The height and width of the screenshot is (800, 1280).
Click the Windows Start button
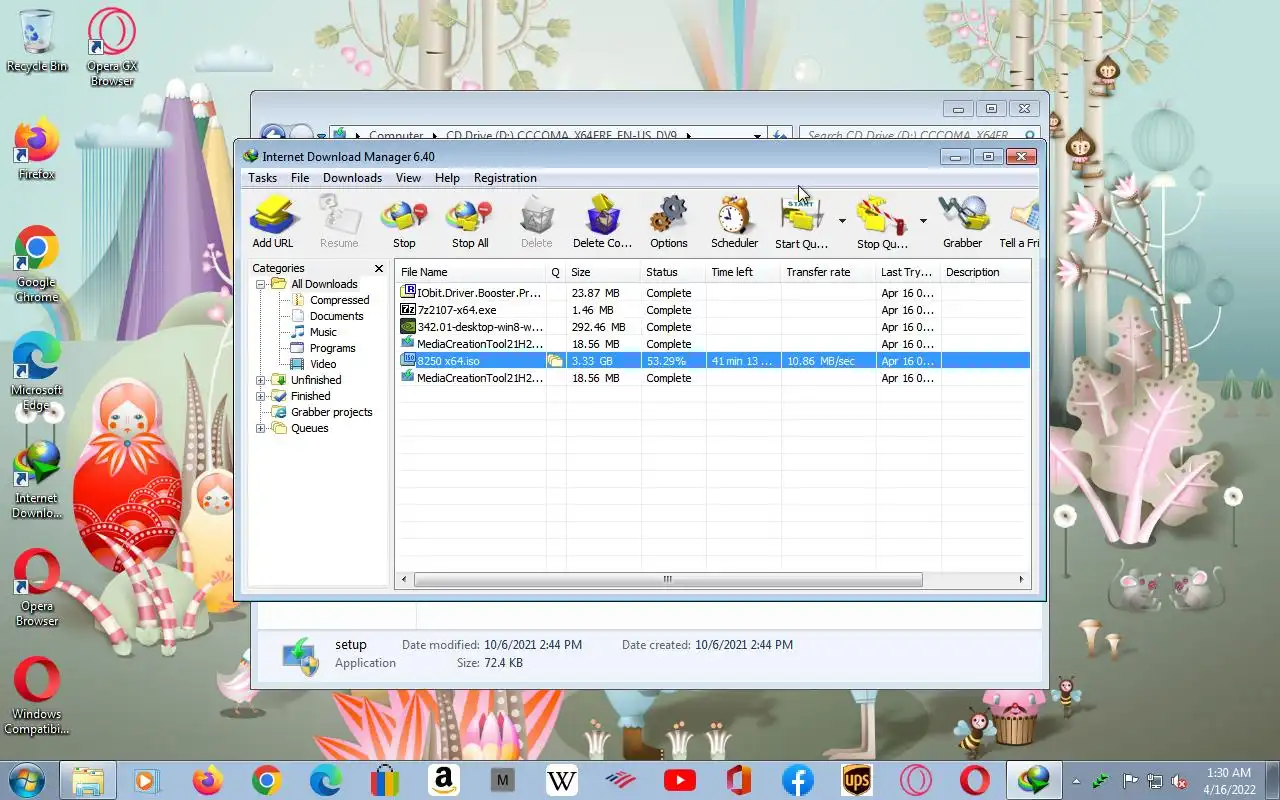coord(26,780)
